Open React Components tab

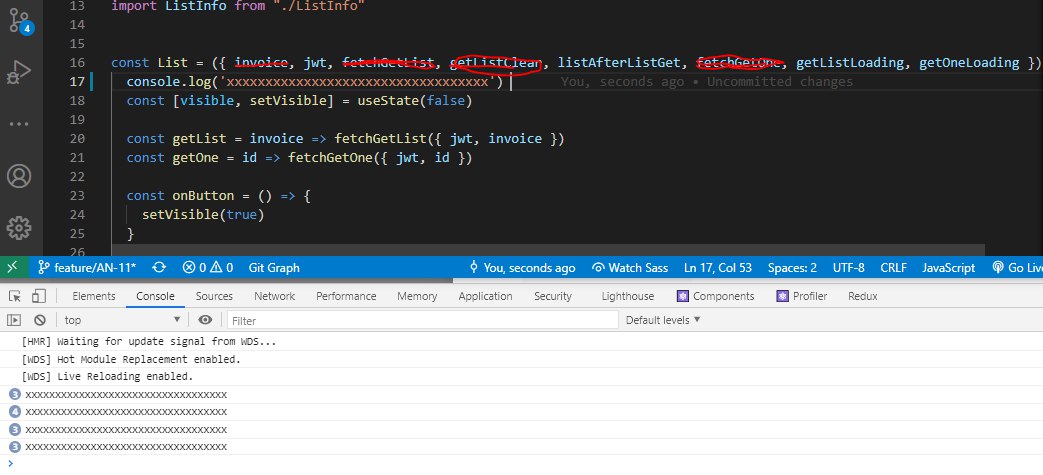coord(716,296)
